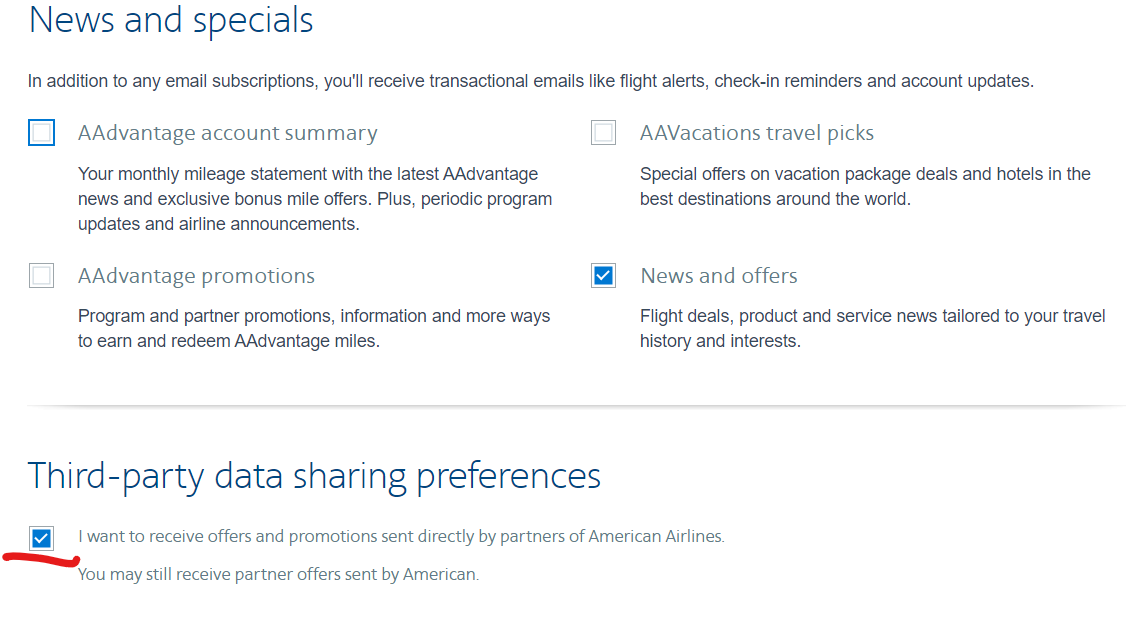The height and width of the screenshot is (630, 1126).
Task: Check the AAdvantage account summary checkbox
Action: coord(42,133)
